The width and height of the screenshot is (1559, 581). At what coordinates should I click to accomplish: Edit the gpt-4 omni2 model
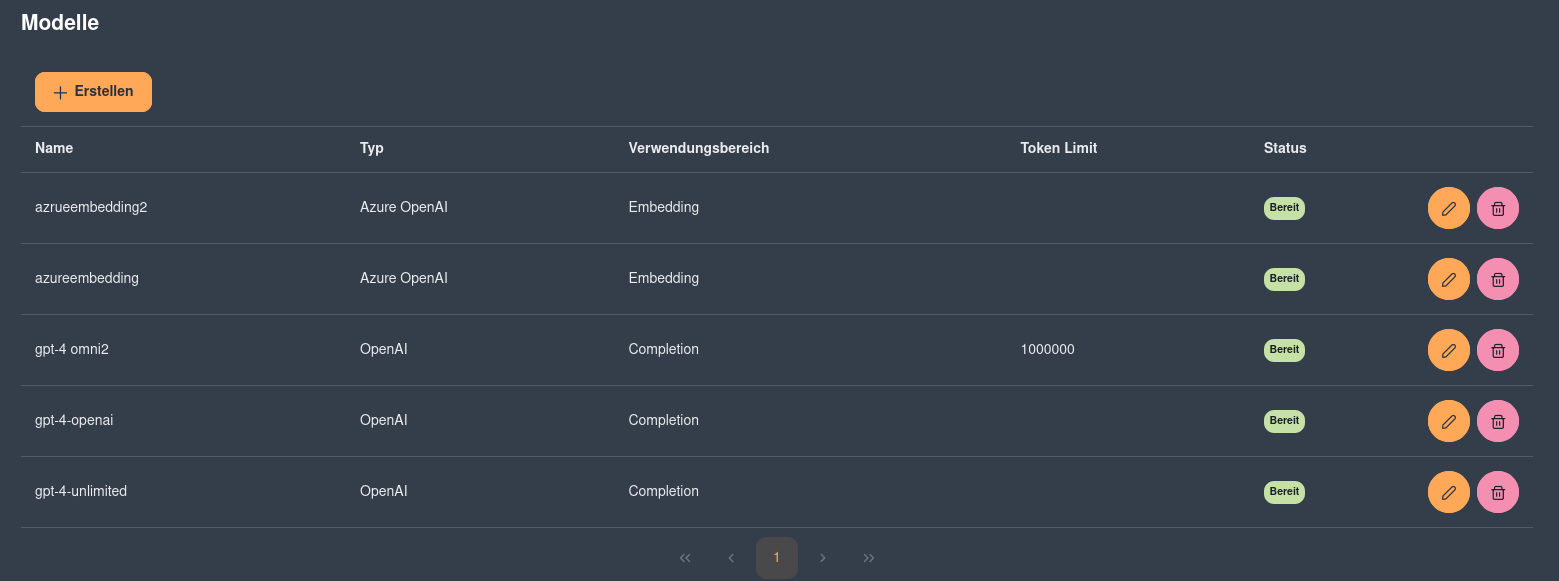(x=1449, y=350)
